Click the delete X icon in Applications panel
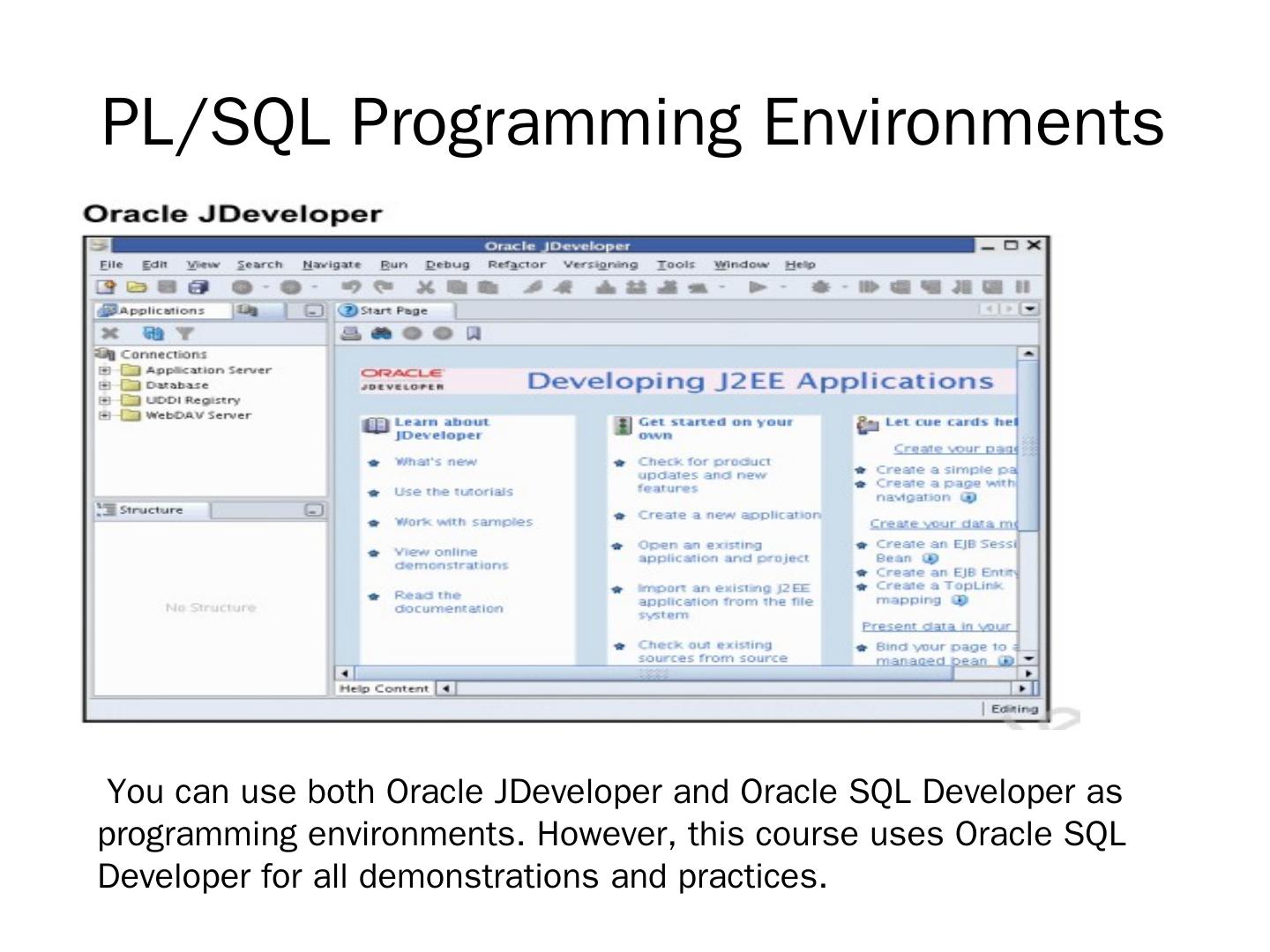 click(109, 333)
